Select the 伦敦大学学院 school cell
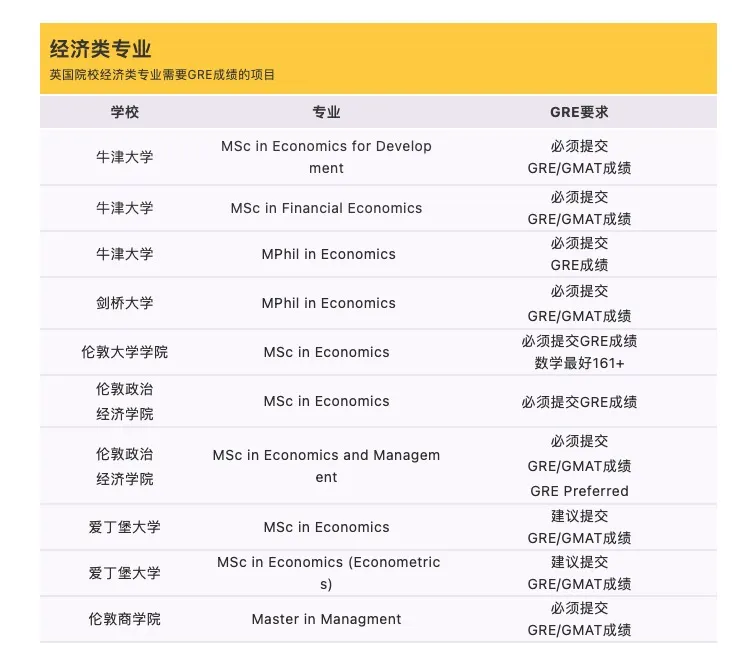This screenshot has width=743, height=672. click(x=125, y=352)
